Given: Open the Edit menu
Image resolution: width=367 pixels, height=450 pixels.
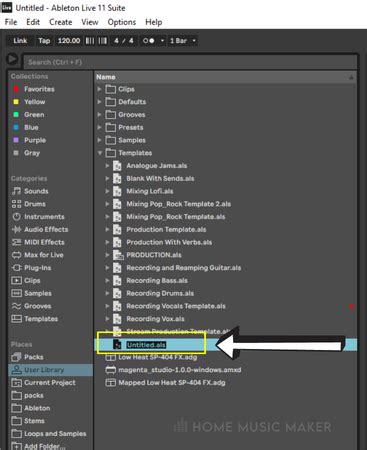Looking at the screenshot, I should pos(33,22).
